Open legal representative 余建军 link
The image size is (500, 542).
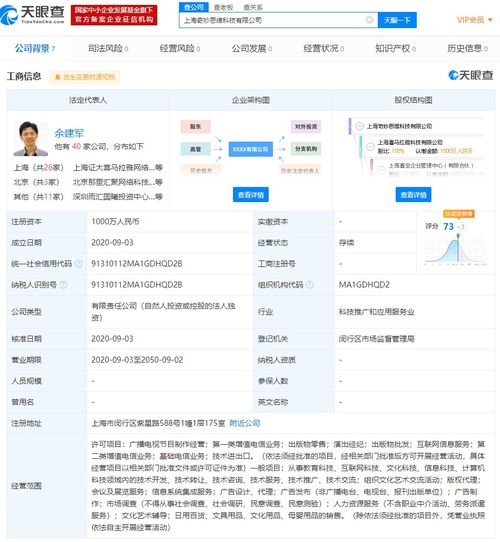tap(69, 133)
